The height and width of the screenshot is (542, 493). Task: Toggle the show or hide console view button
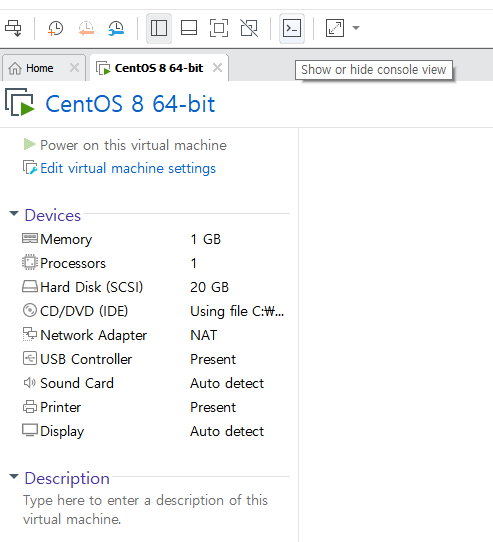[x=292, y=28]
